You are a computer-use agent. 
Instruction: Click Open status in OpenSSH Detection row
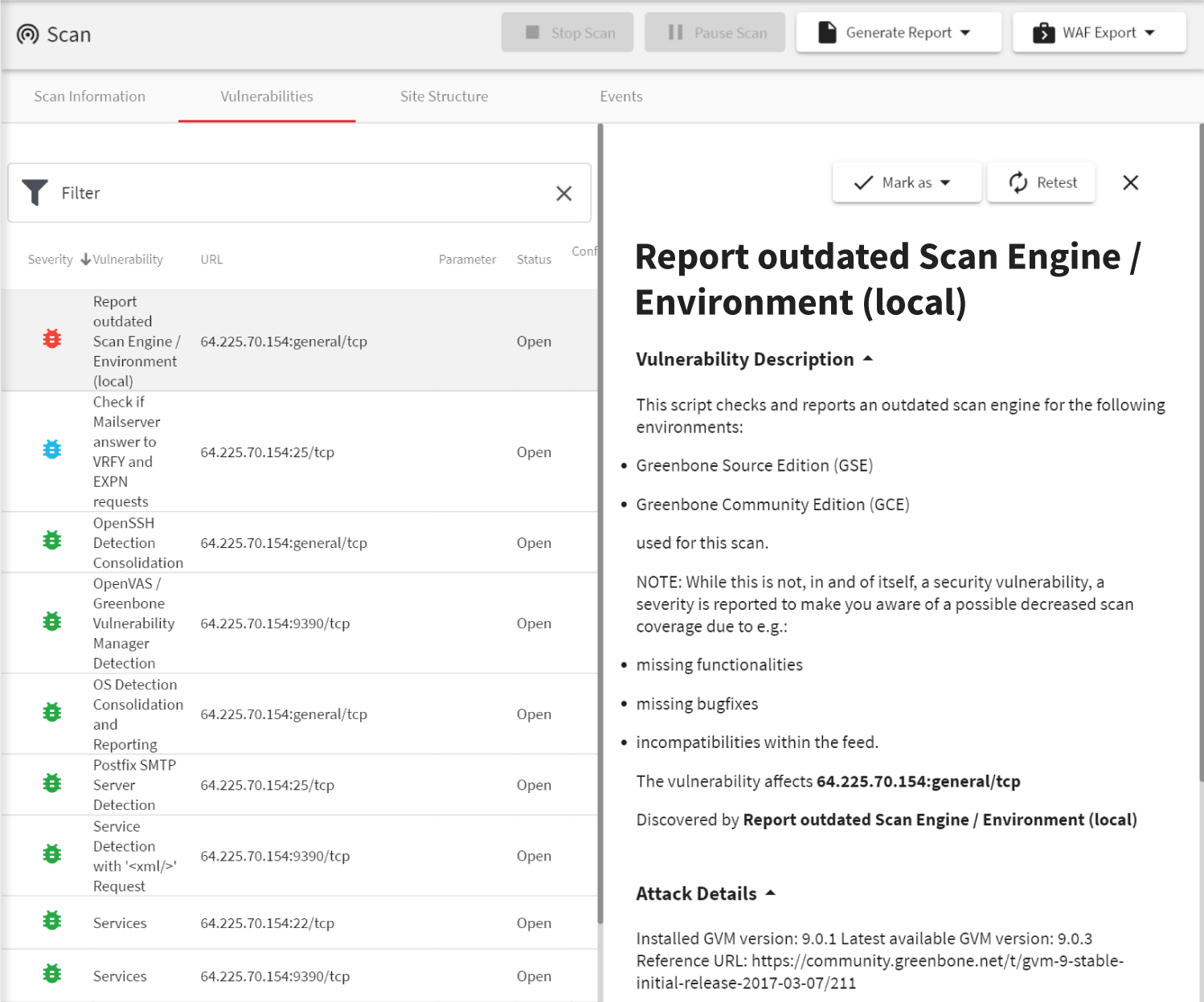534,543
